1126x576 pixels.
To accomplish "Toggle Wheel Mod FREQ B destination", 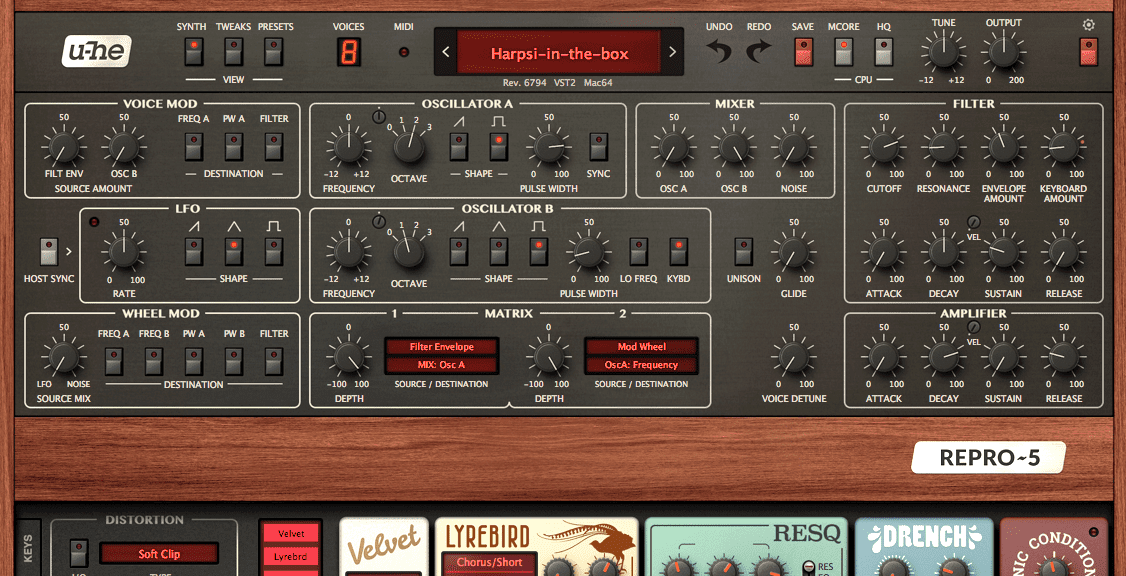I will click(x=154, y=362).
